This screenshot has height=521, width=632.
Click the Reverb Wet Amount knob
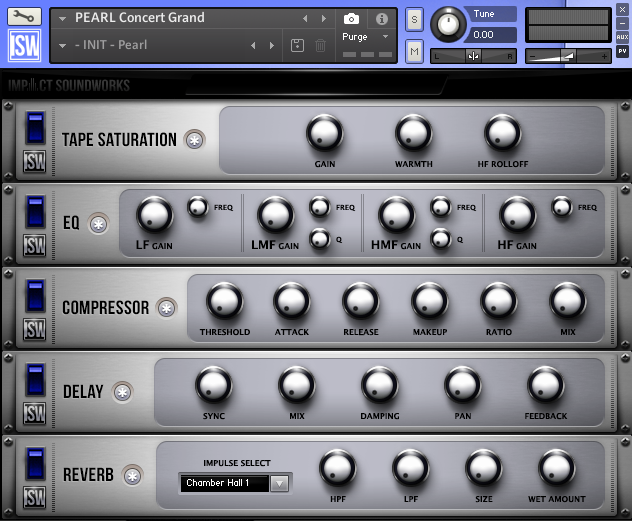[x=557, y=469]
